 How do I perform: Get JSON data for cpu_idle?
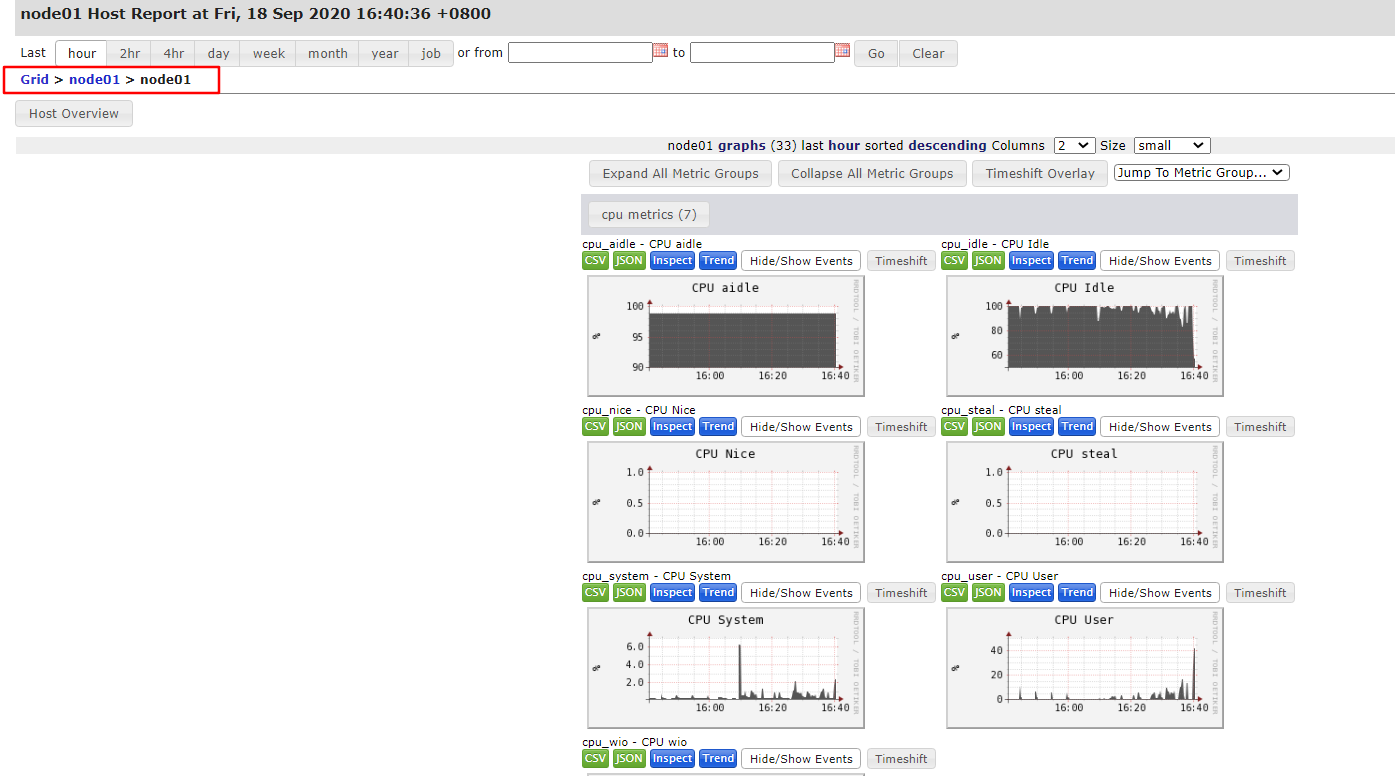(988, 261)
